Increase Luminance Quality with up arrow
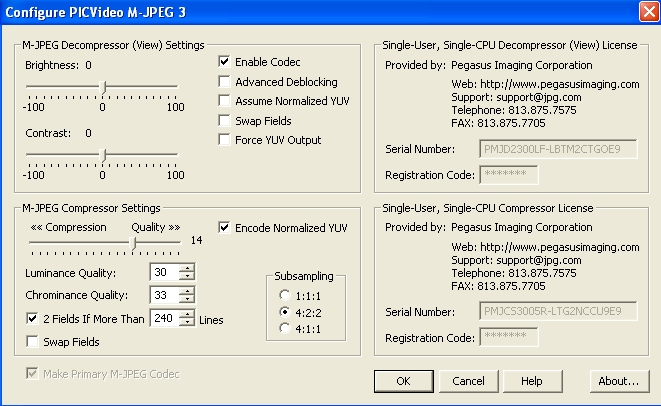 point(186,268)
